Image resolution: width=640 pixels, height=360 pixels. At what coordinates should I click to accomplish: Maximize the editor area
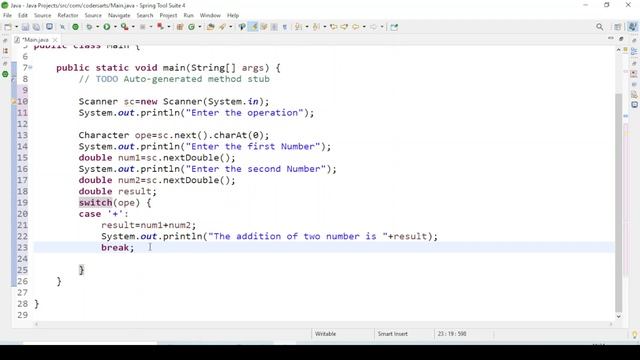tap(621, 38)
